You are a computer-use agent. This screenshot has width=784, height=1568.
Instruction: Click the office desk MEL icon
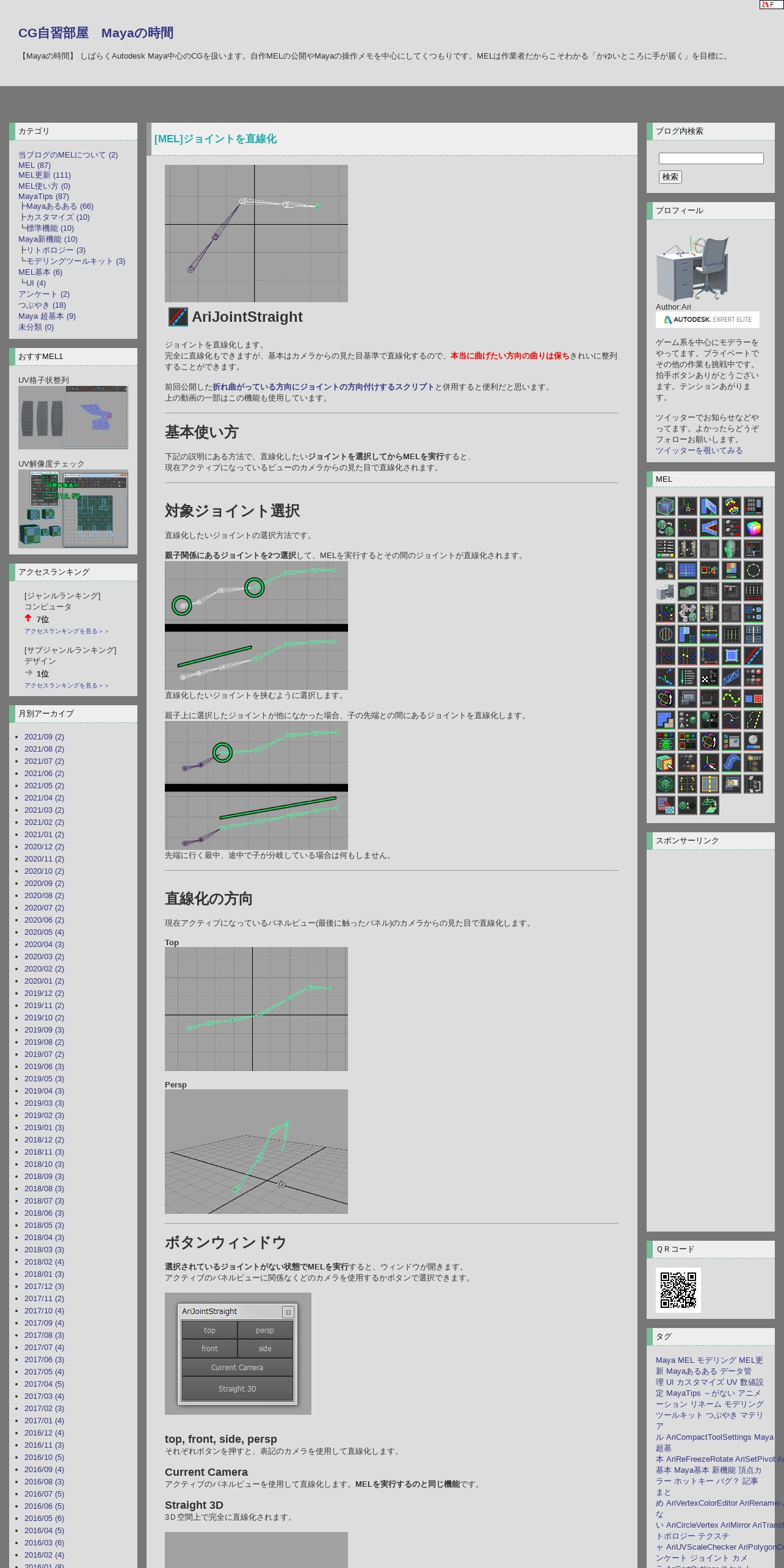pos(666,592)
